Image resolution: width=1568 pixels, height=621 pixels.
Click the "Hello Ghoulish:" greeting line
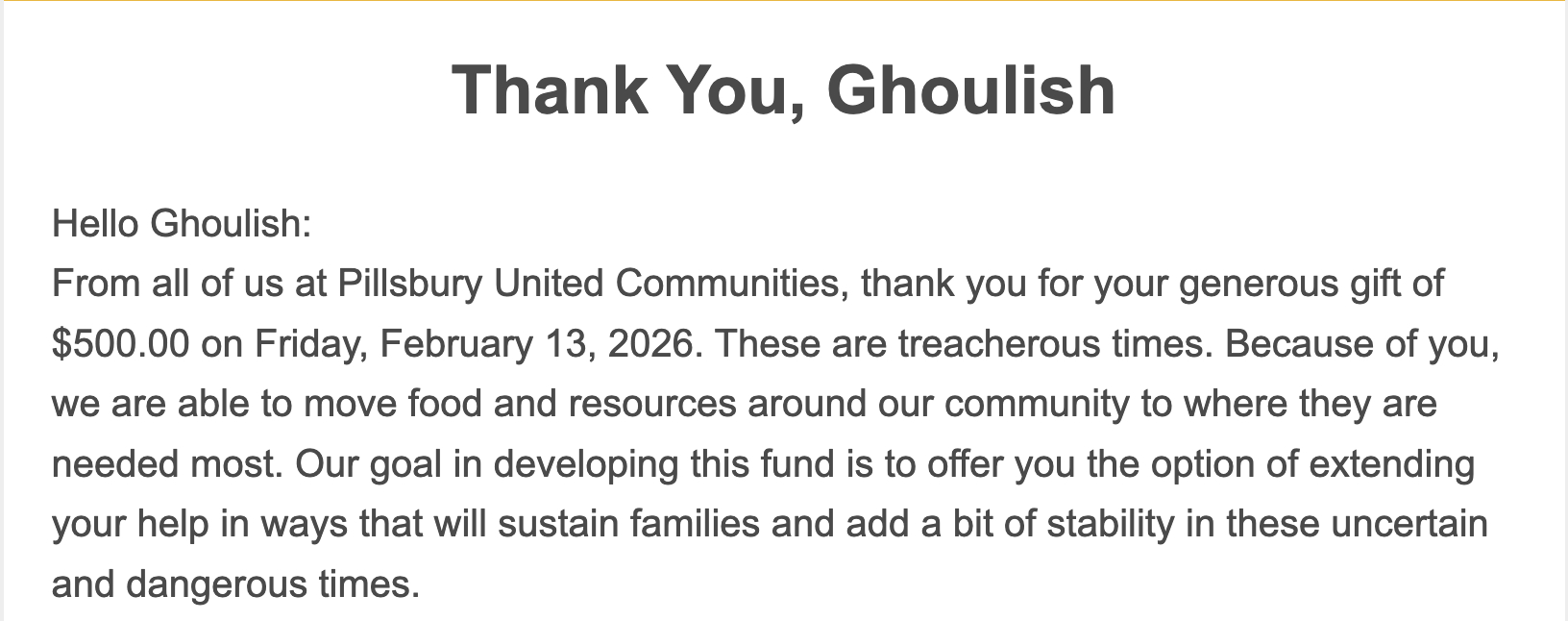(x=182, y=224)
